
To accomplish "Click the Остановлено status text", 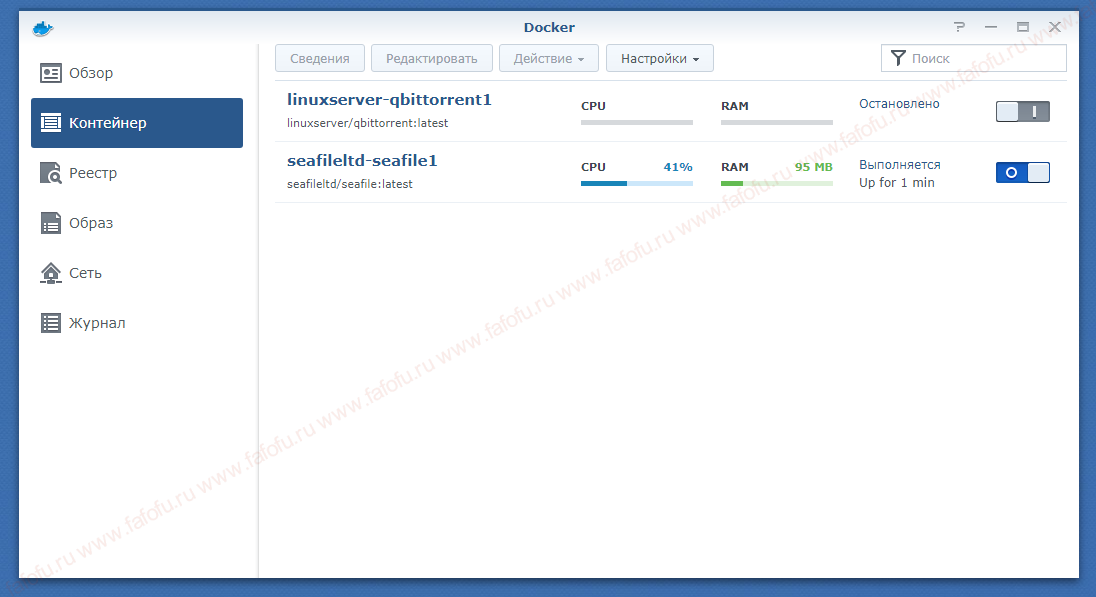I will click(899, 103).
